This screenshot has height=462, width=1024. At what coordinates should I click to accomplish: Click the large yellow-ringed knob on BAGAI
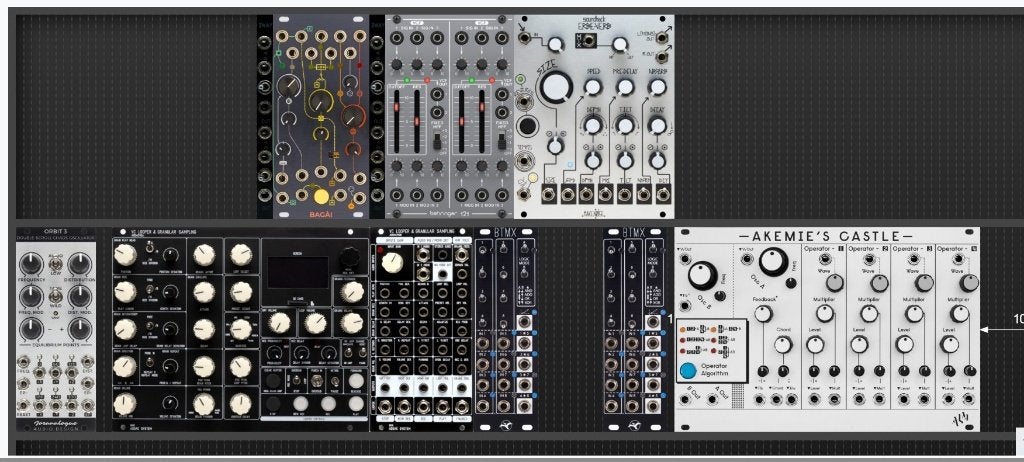point(321,101)
